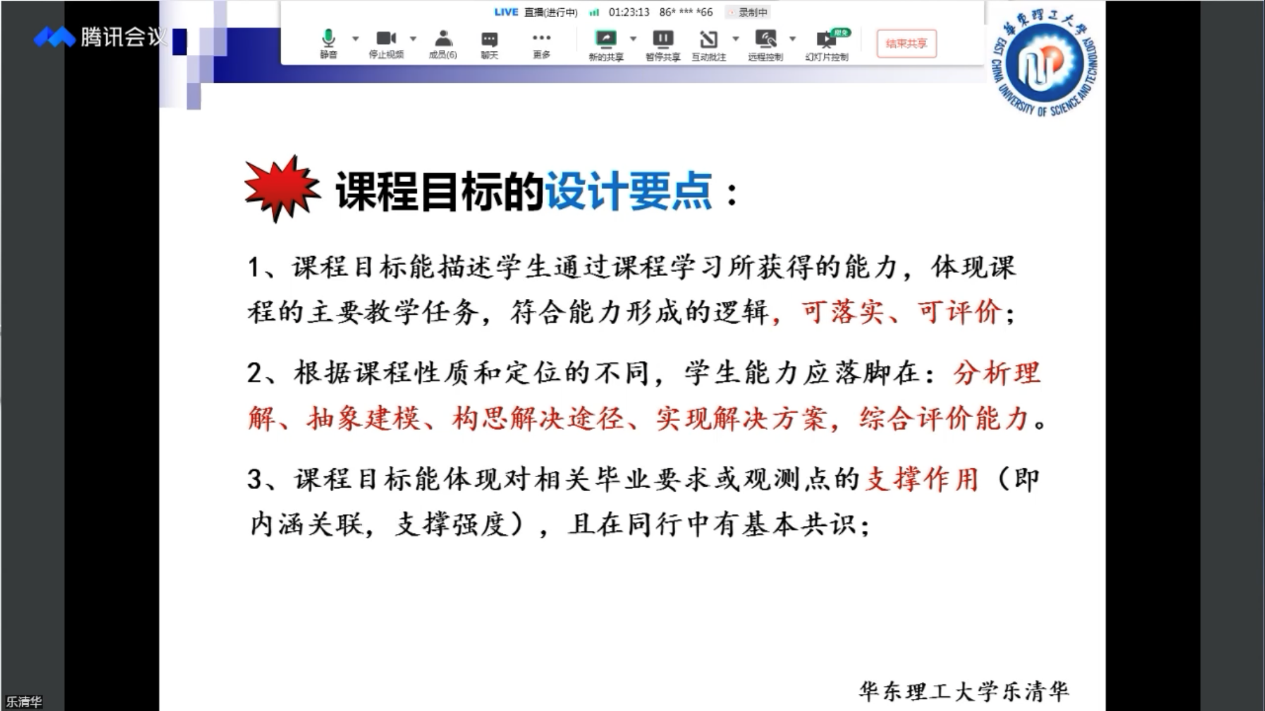This screenshot has width=1265, height=711.
Task: Click the network signal strength icon
Action: [x=594, y=12]
